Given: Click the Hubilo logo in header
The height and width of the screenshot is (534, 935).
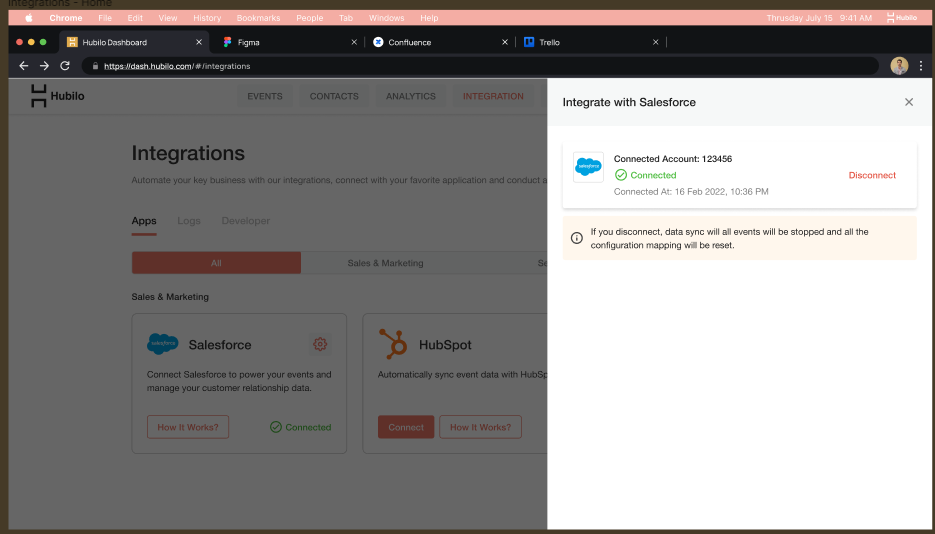Looking at the screenshot, I should (x=57, y=96).
